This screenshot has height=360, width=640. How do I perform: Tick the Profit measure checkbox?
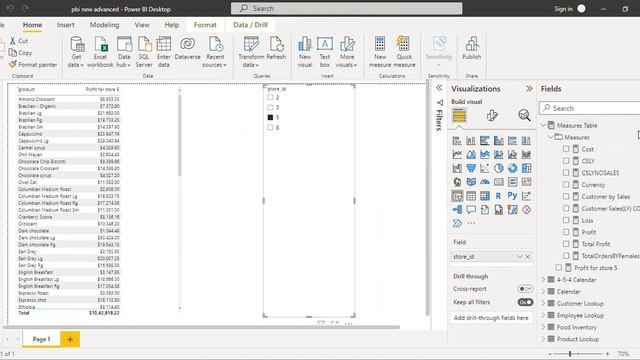point(566,232)
